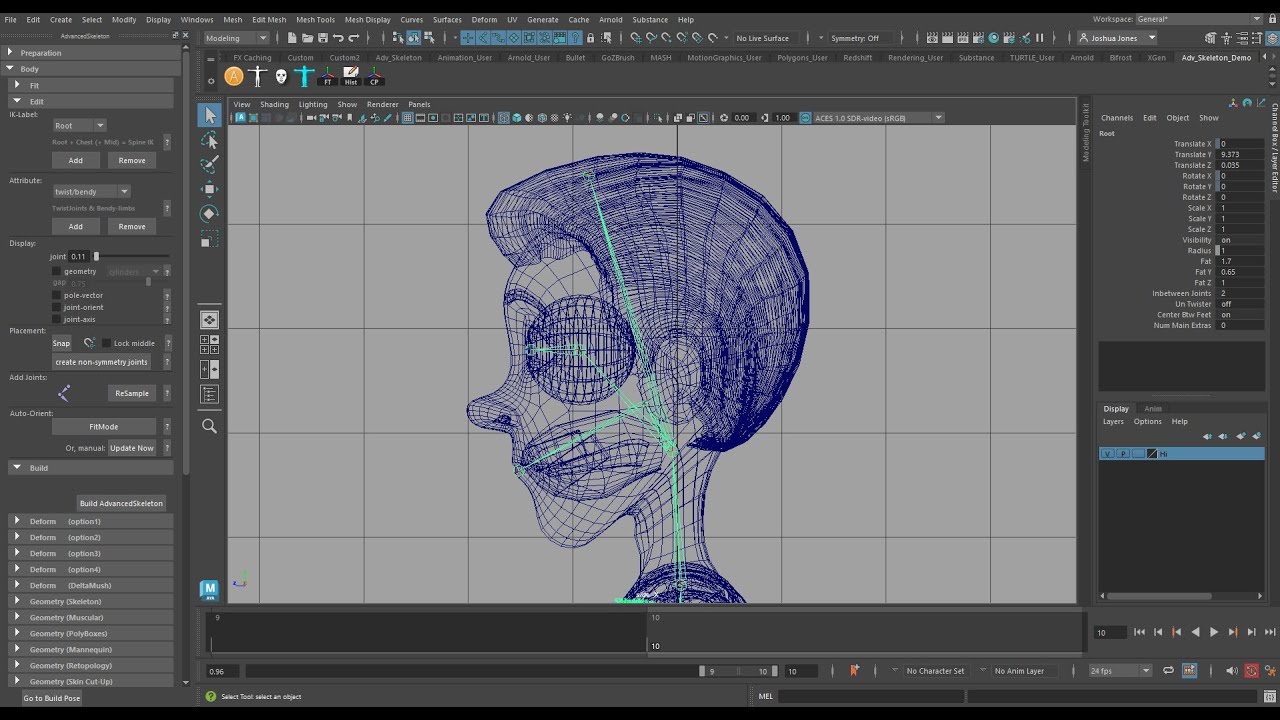Click the add joints chevron icon
The image size is (1280, 720).
coord(64,393)
